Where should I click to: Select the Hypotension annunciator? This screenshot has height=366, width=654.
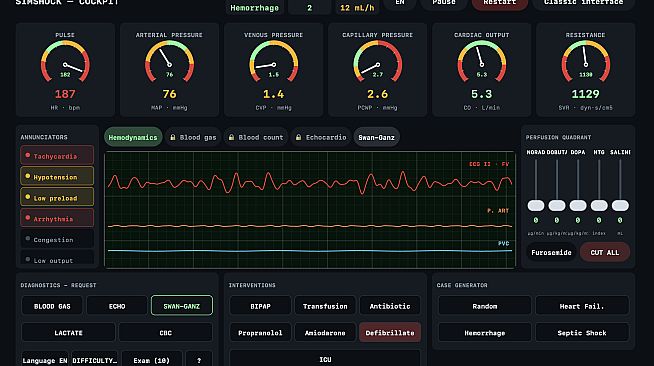(x=57, y=176)
